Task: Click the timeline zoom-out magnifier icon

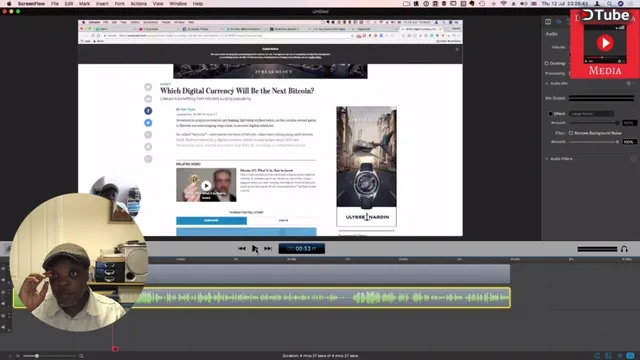Action: point(18,356)
